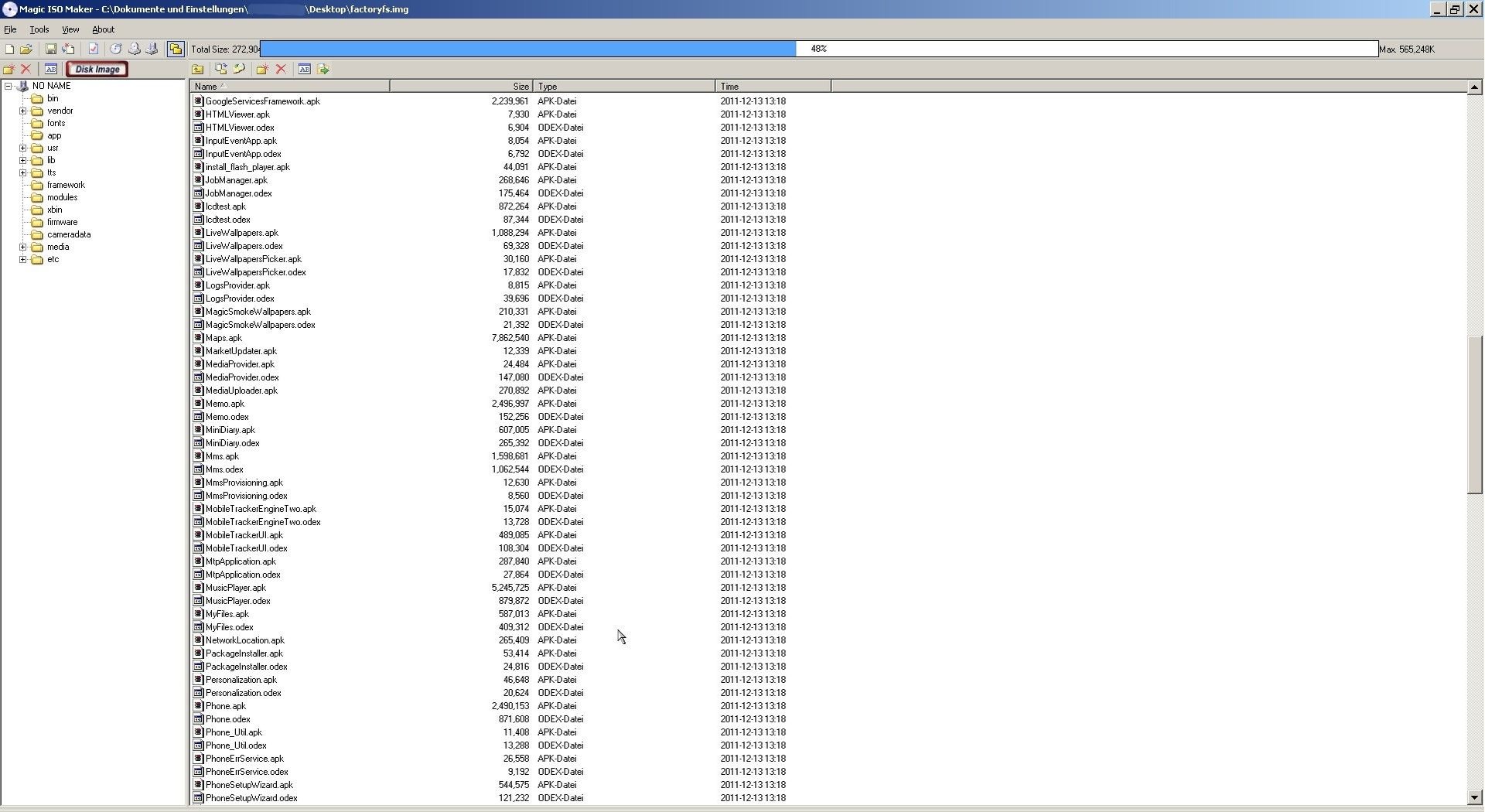The width and height of the screenshot is (1485, 812).
Task: Select the fonts folder in tree
Action: coord(56,123)
